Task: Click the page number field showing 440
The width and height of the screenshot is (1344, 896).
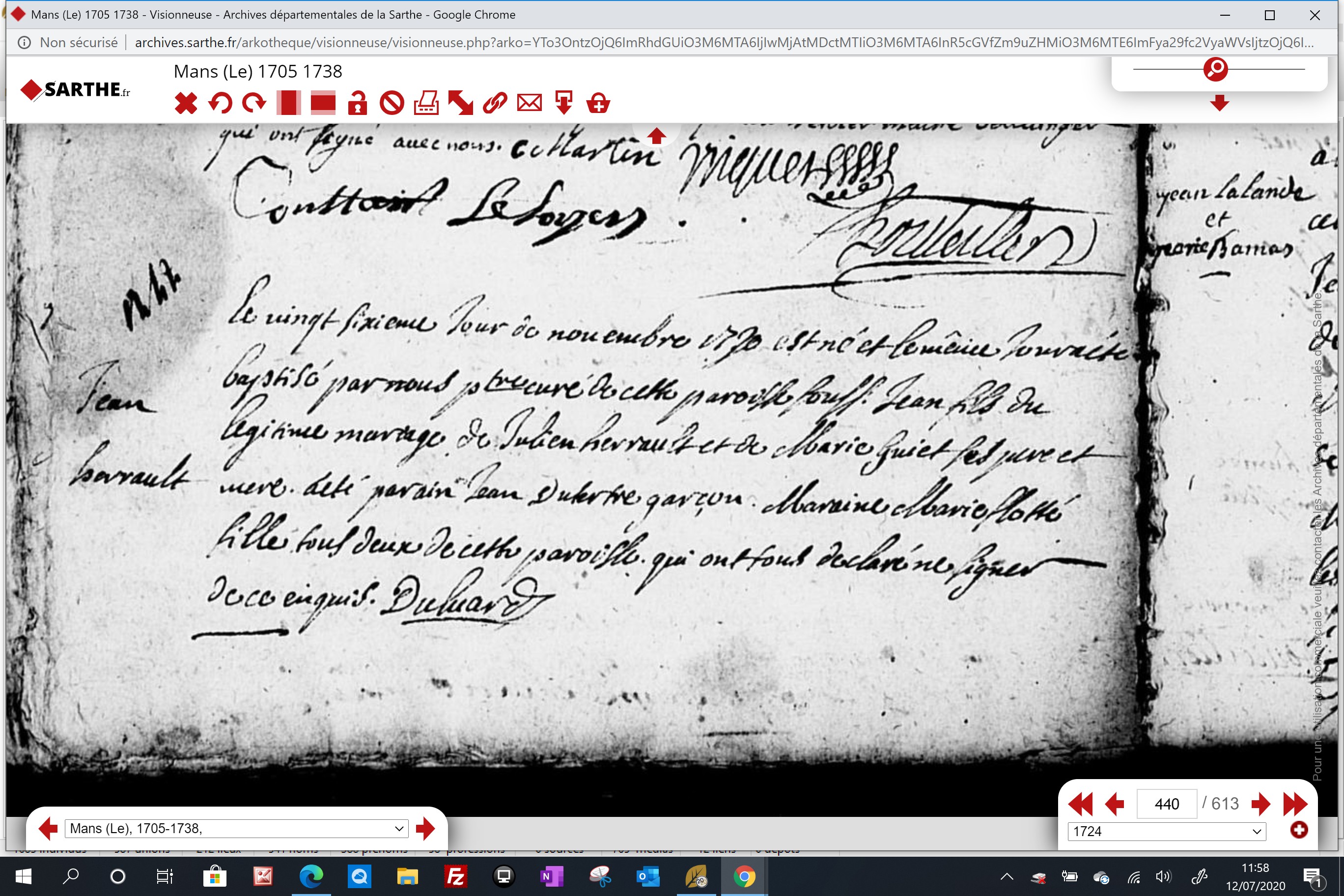Action: point(1166,804)
